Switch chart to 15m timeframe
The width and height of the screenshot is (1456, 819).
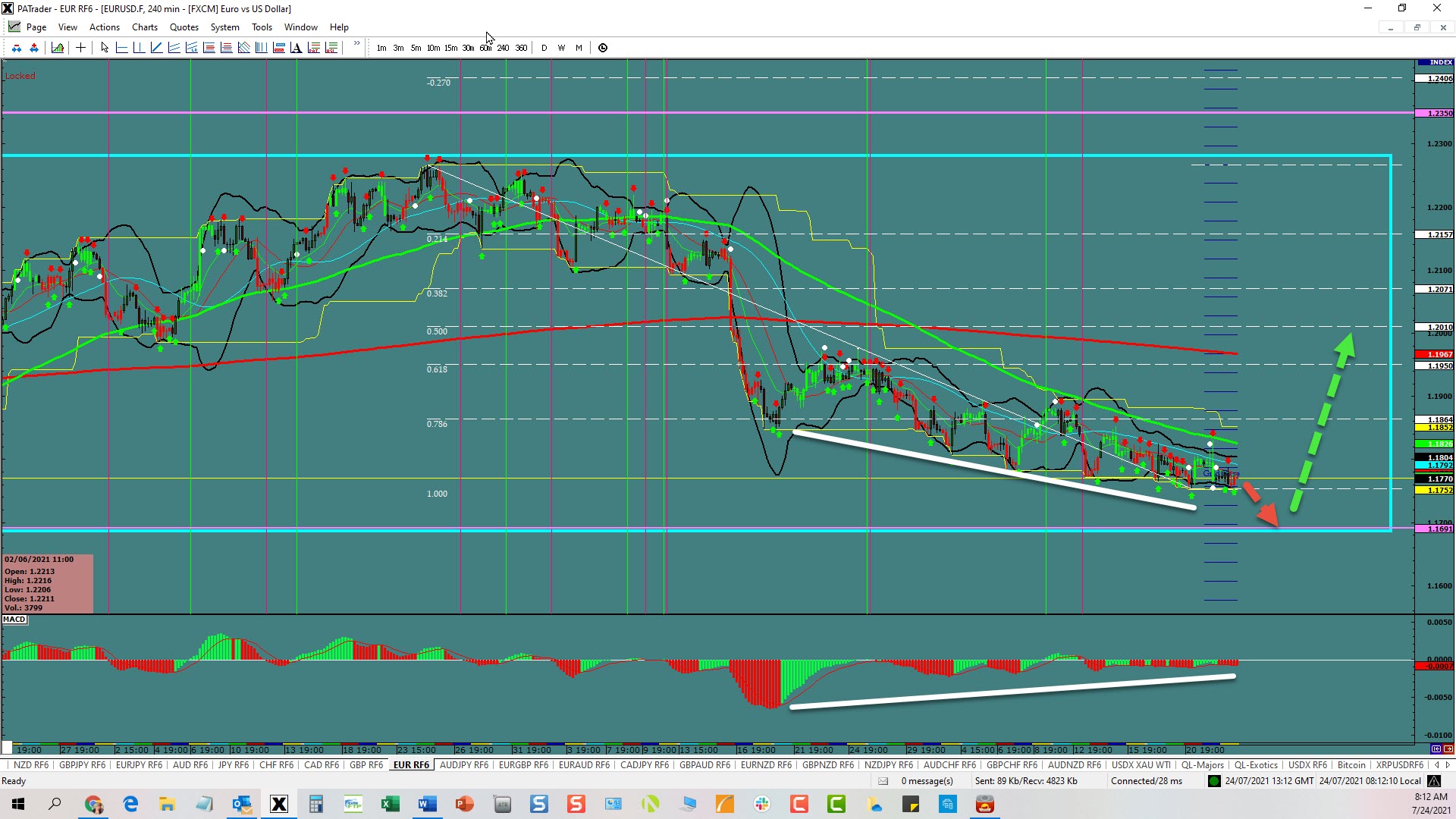[450, 48]
